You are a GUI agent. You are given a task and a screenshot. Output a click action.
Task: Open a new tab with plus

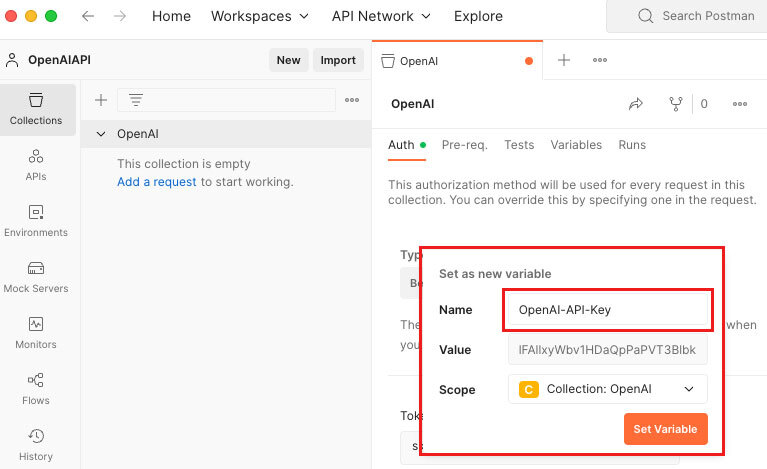click(564, 60)
